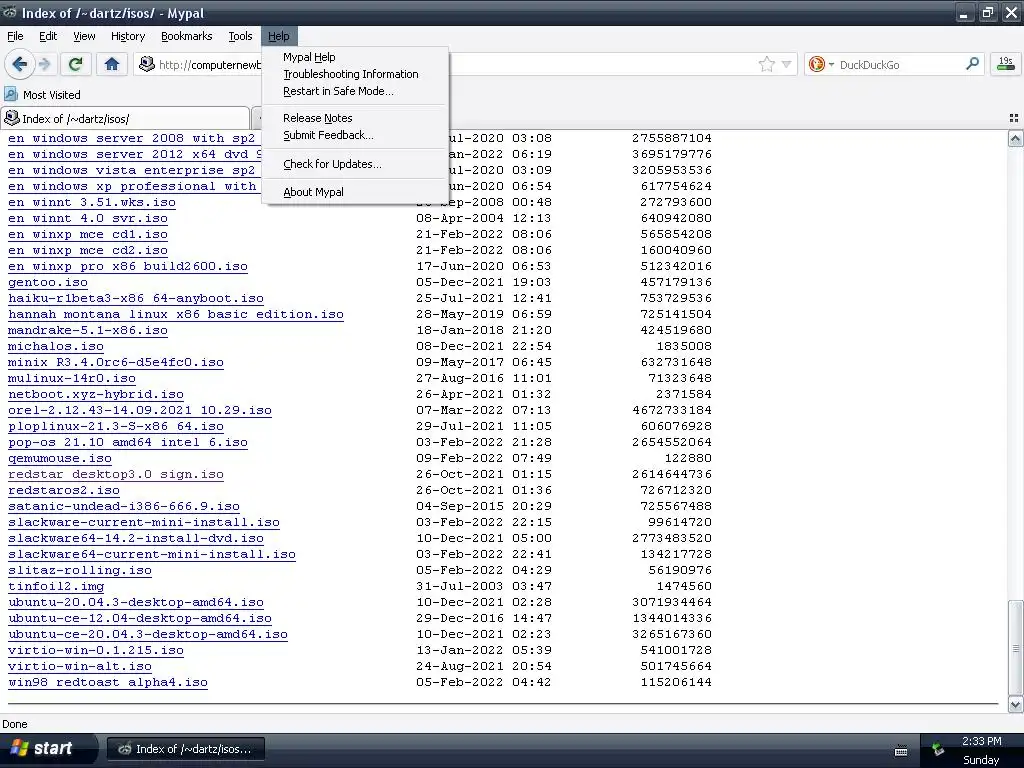Click the 19s toolbar indicator icon
1024x768 pixels.
click(x=1006, y=64)
